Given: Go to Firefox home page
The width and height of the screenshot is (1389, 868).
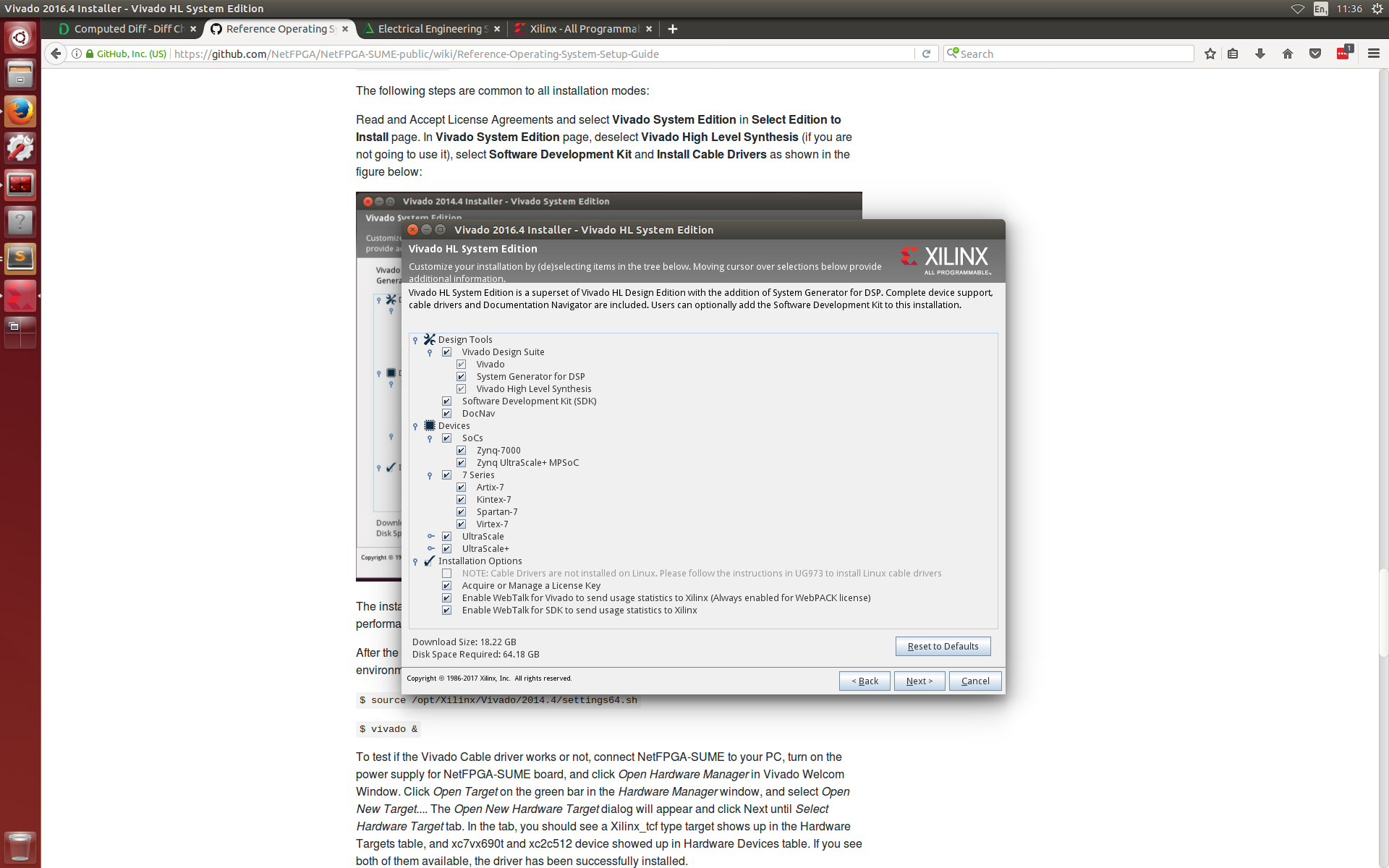Looking at the screenshot, I should pos(1288,53).
